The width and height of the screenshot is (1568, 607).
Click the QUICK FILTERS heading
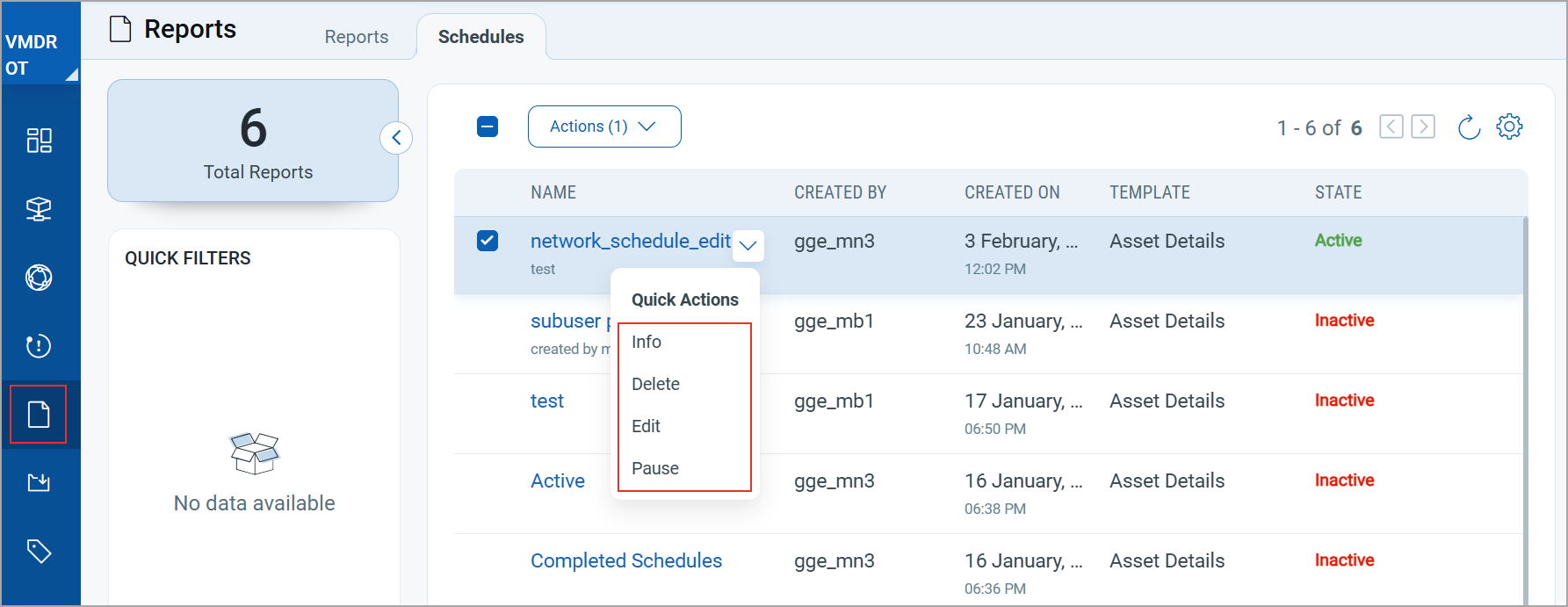coord(188,258)
